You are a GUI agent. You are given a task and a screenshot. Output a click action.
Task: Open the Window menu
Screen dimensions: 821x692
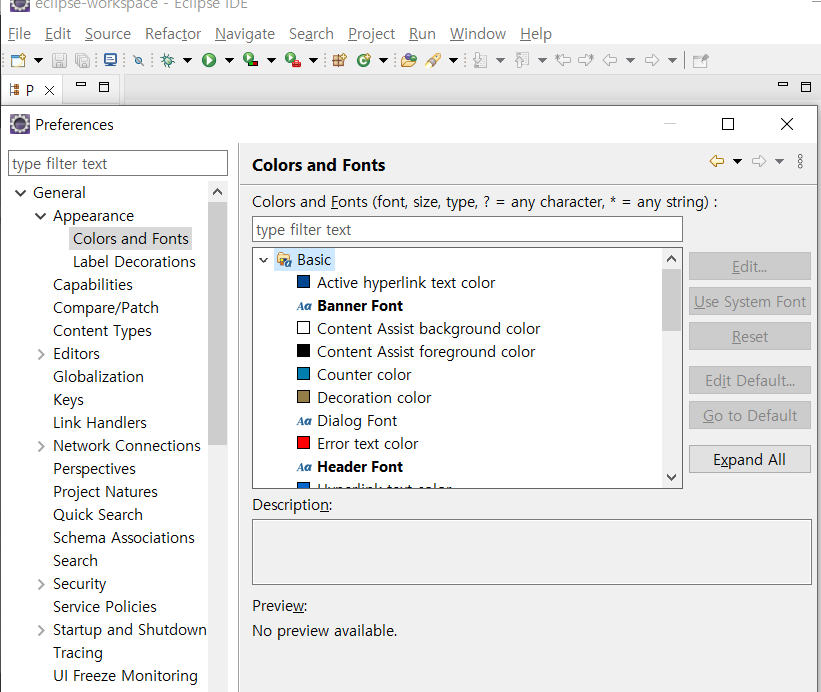478,34
